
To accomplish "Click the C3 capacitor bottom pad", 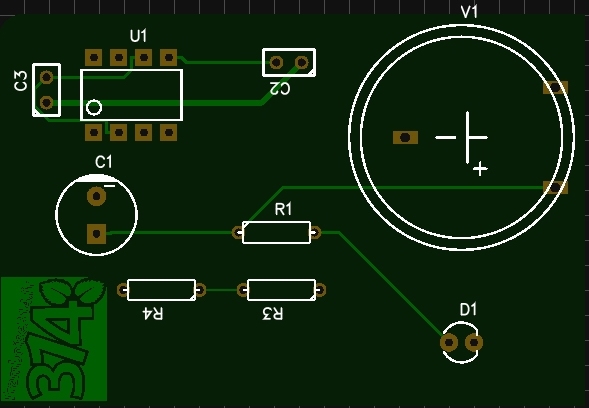I will (x=46, y=102).
